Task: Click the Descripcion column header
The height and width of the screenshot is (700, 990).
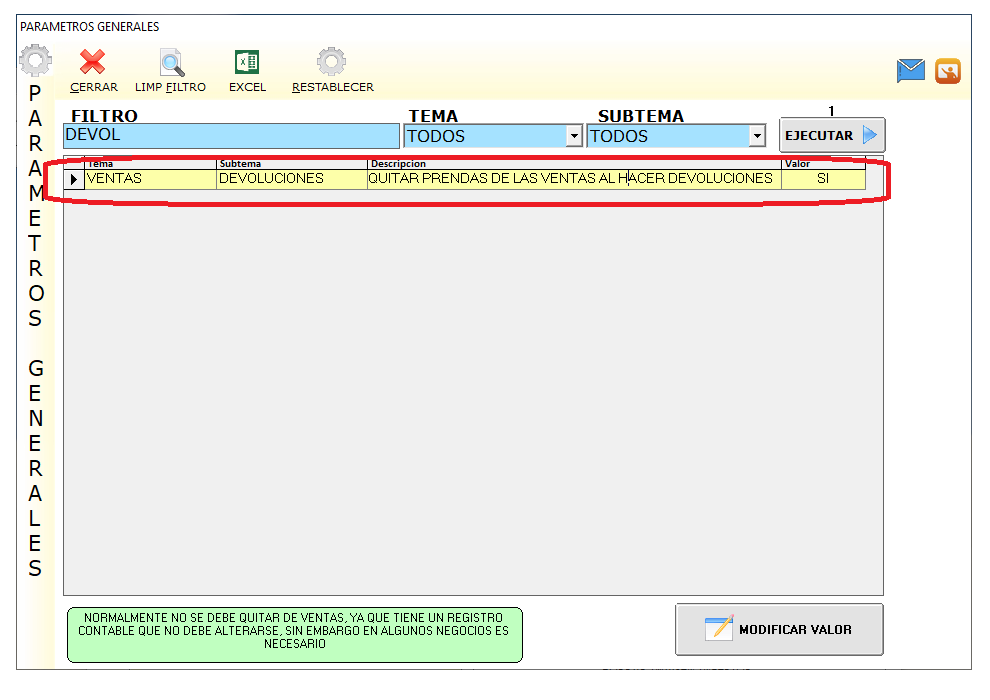Action: 570,163
